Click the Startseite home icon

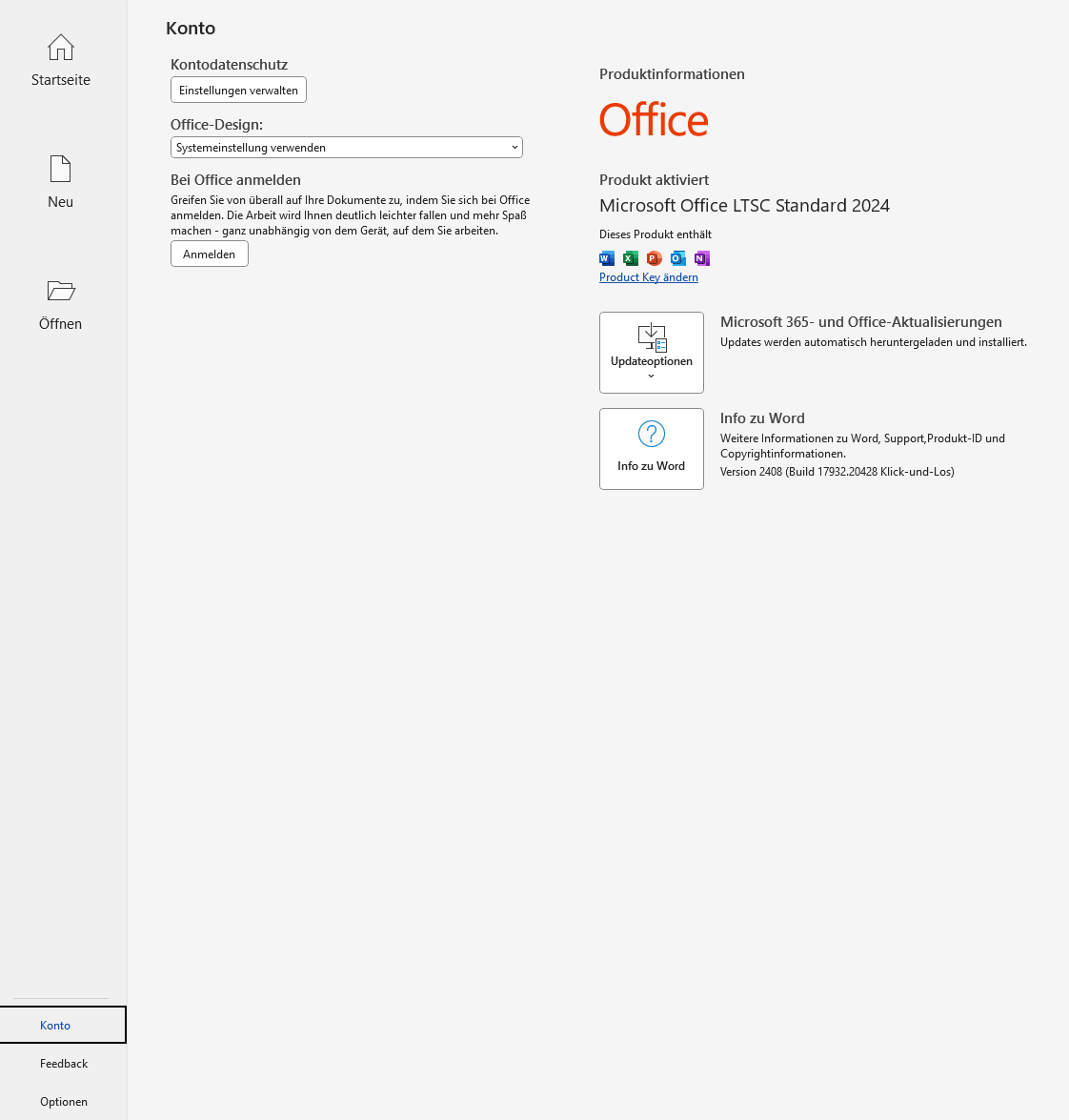(61, 48)
